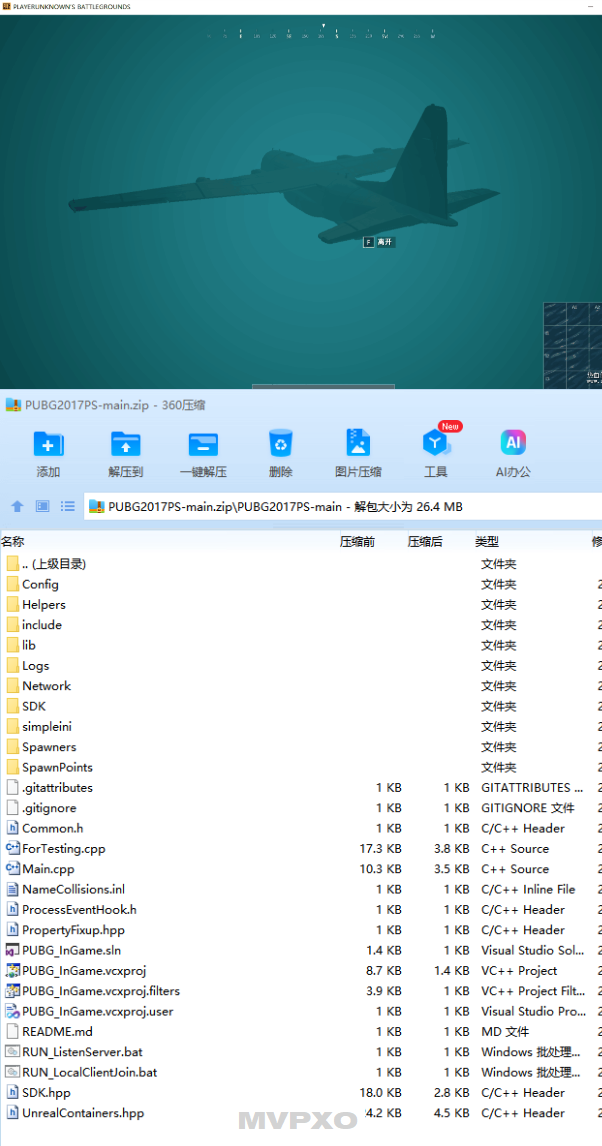602x1146 pixels.
Task: Open the 图片压缩 image compression tool
Action: (358, 443)
